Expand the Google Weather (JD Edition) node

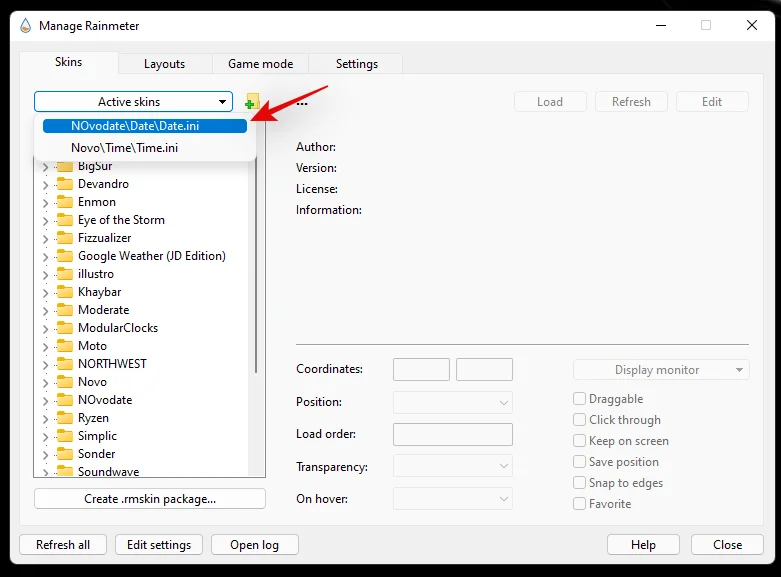[45, 256]
